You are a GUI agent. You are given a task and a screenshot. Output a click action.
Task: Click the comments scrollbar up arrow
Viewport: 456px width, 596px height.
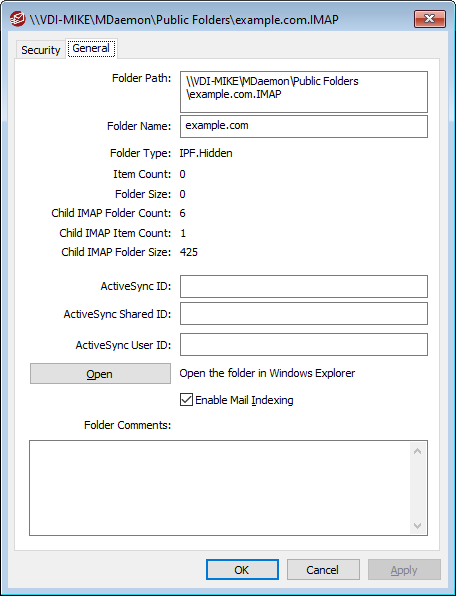[417, 451]
